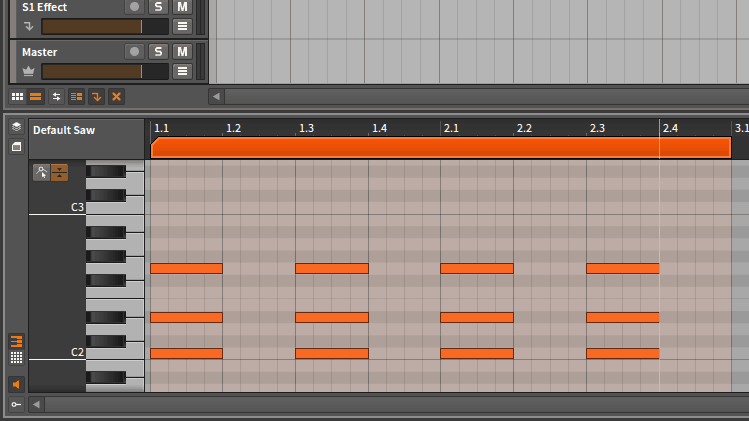Click piano roll scroll left arrow

point(36,405)
